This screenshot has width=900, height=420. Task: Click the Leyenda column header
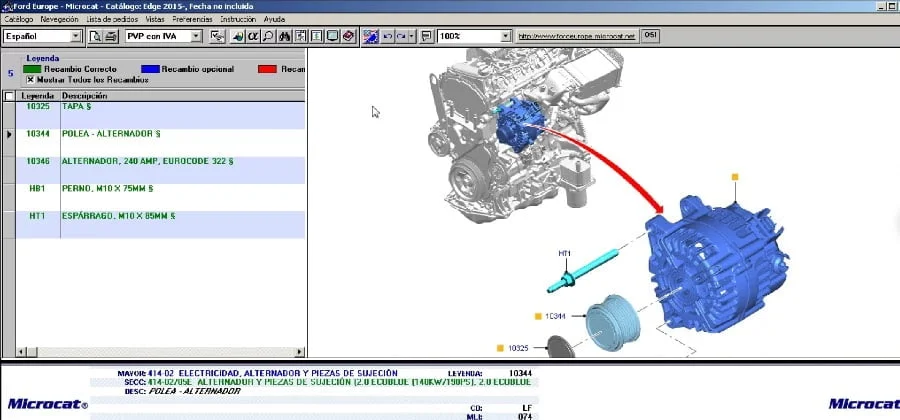click(38, 96)
